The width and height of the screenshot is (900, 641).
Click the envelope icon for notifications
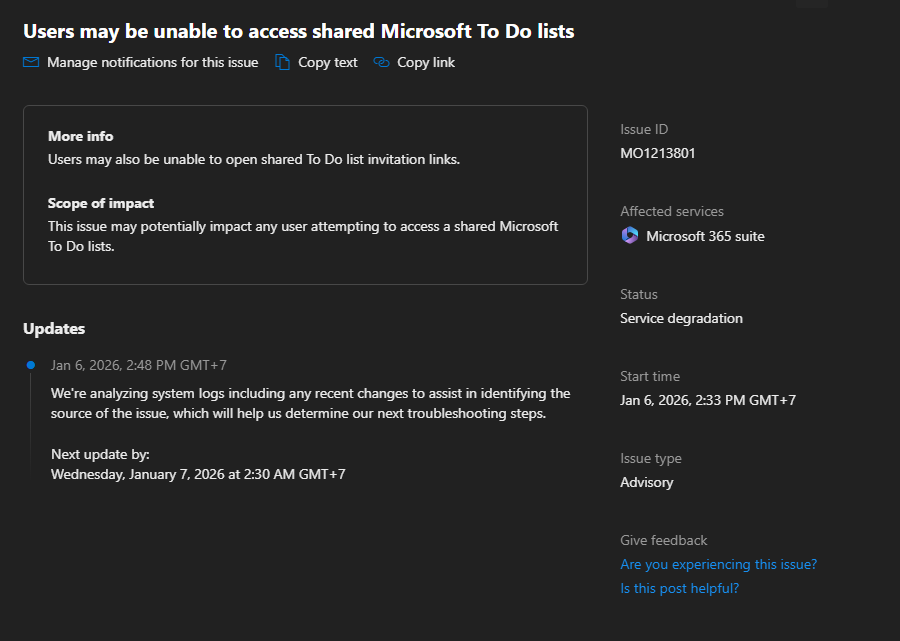(x=31, y=62)
